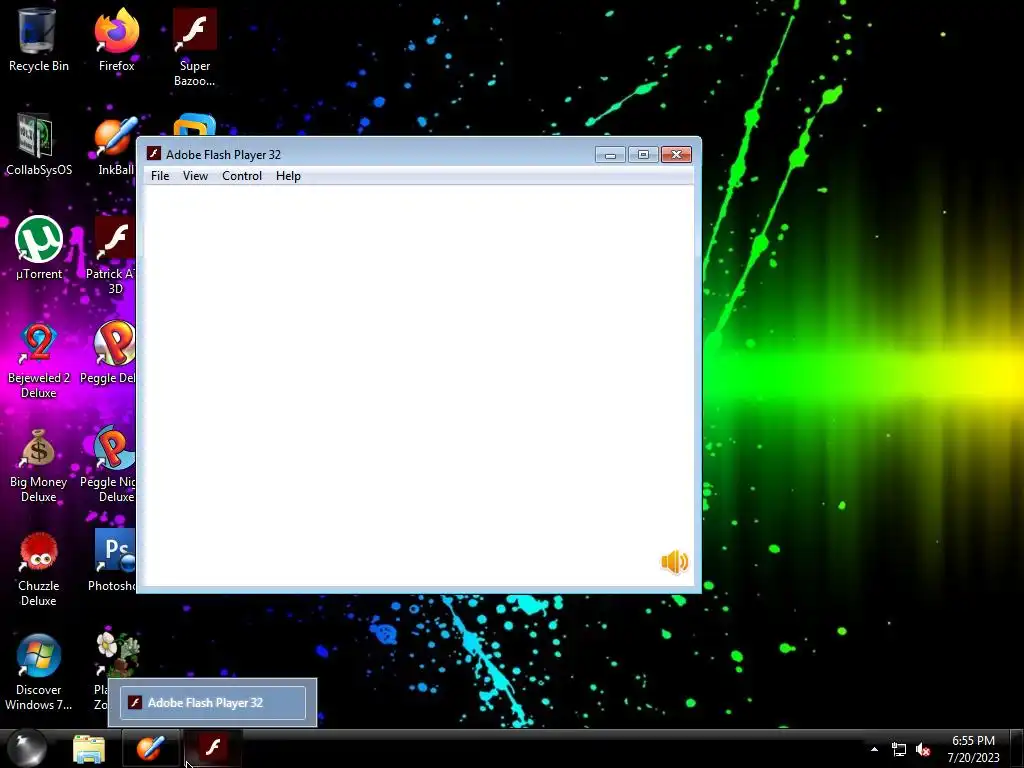Select the µTorrent desktop shortcut
This screenshot has height=768, width=1024.
click(x=39, y=248)
